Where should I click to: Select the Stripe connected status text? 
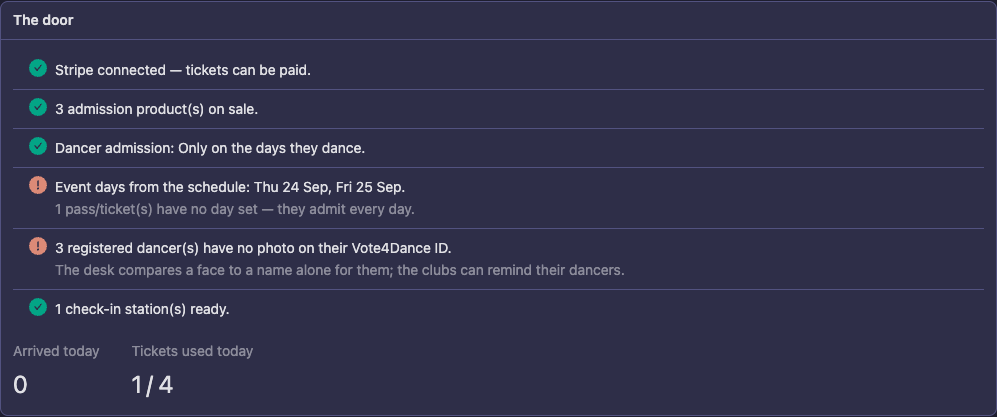[183, 71]
